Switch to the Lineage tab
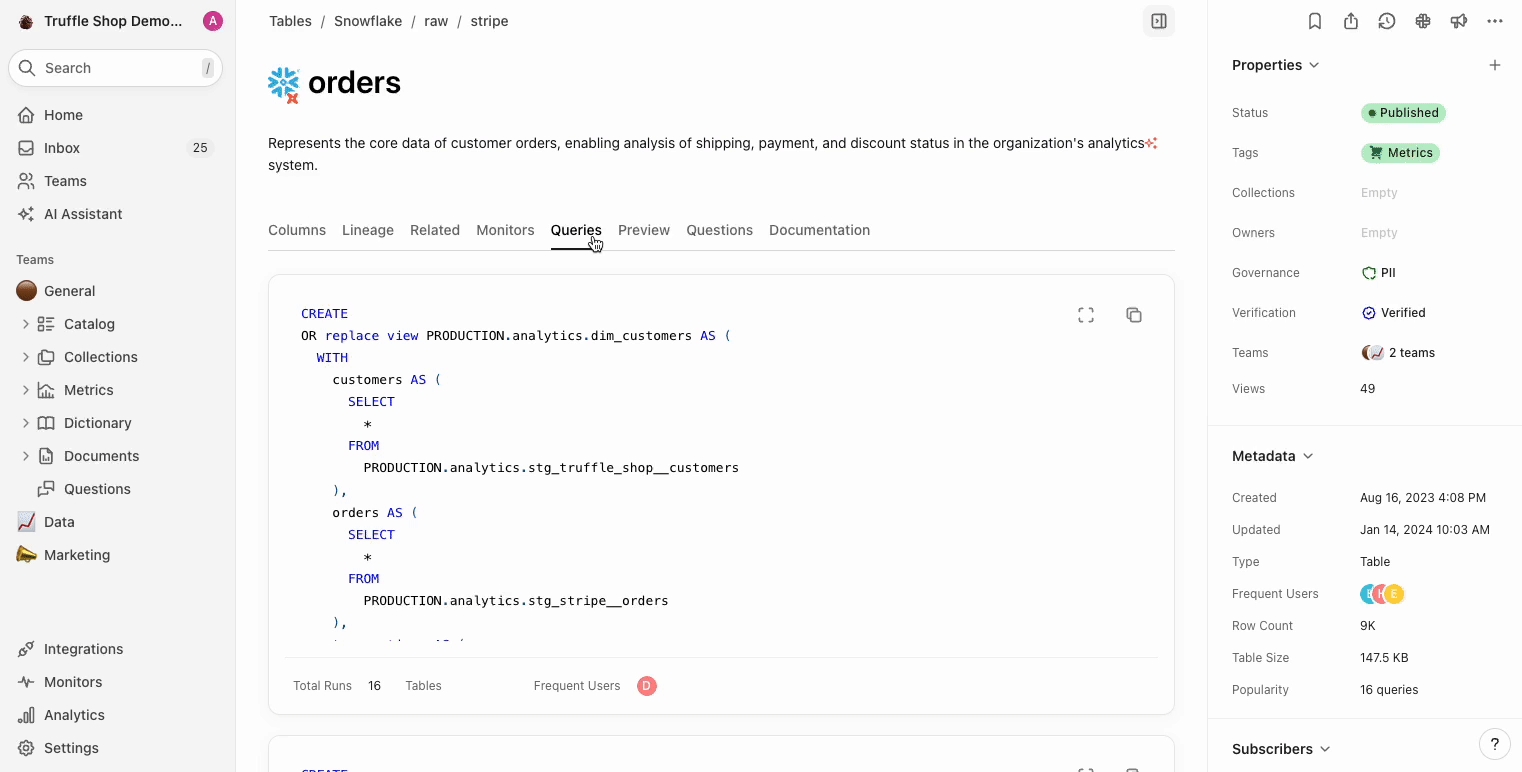 (368, 230)
